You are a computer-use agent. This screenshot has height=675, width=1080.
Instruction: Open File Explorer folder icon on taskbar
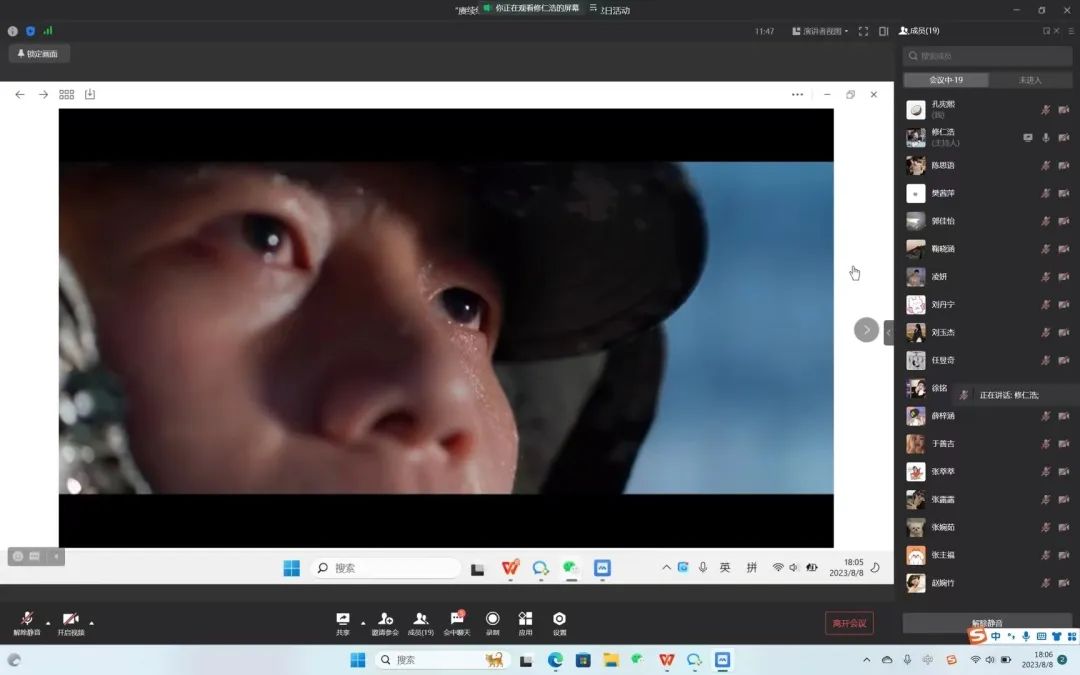tap(611, 660)
